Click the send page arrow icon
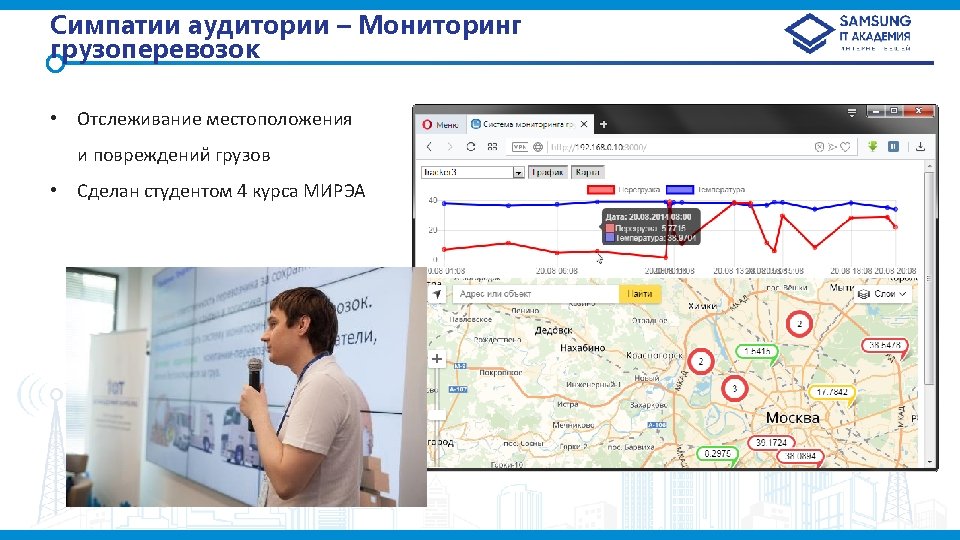Screen dimensions: 960x540 (x=832, y=147)
